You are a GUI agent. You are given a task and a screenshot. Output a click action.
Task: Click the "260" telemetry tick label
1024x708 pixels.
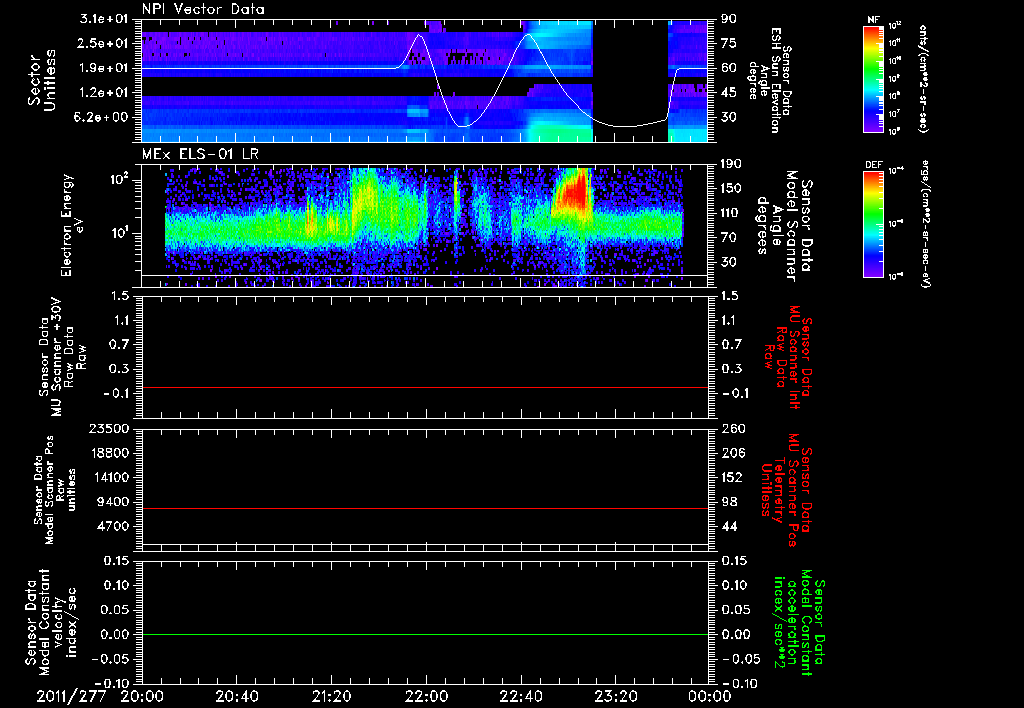click(732, 428)
